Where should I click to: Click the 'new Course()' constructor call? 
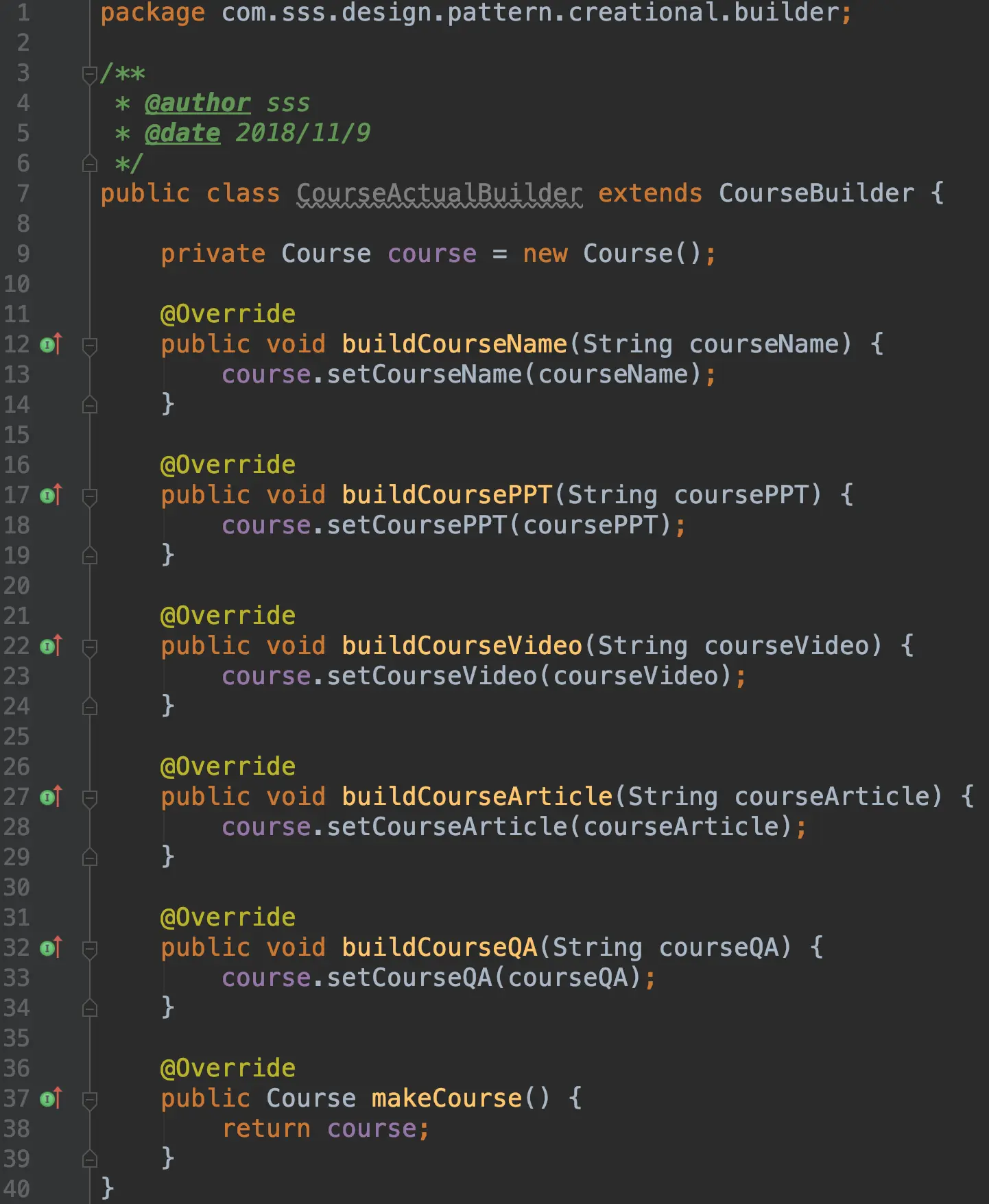point(612,254)
